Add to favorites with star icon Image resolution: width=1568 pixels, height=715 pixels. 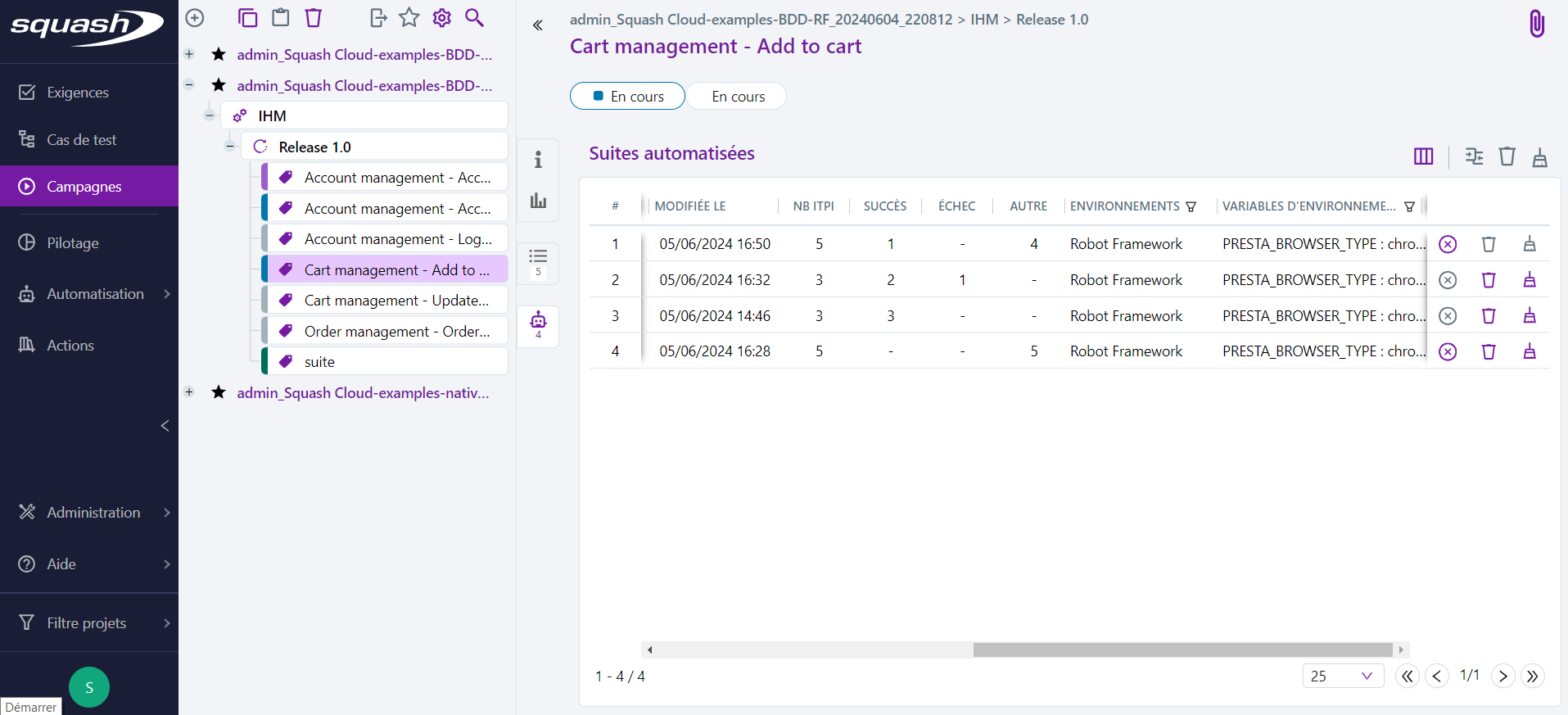(409, 18)
